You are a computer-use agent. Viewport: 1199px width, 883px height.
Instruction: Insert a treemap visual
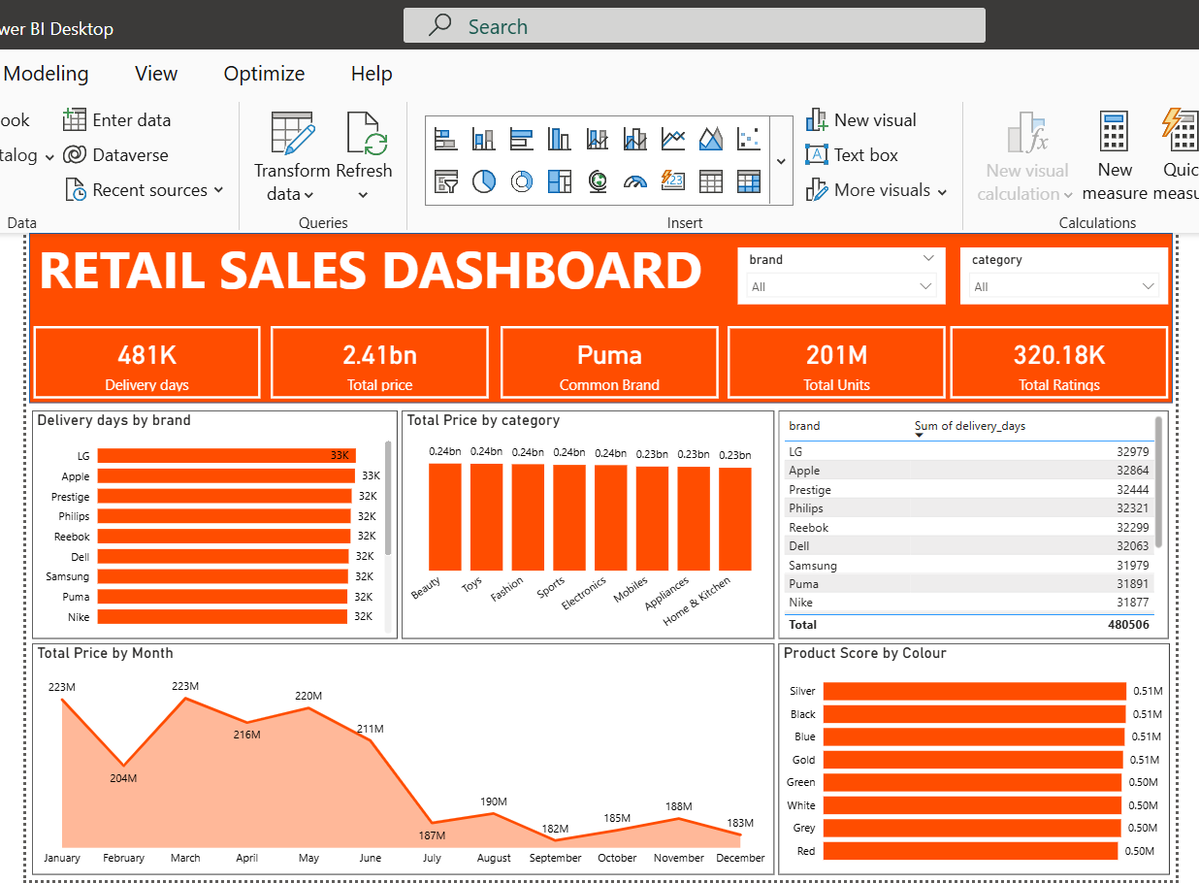tap(559, 181)
